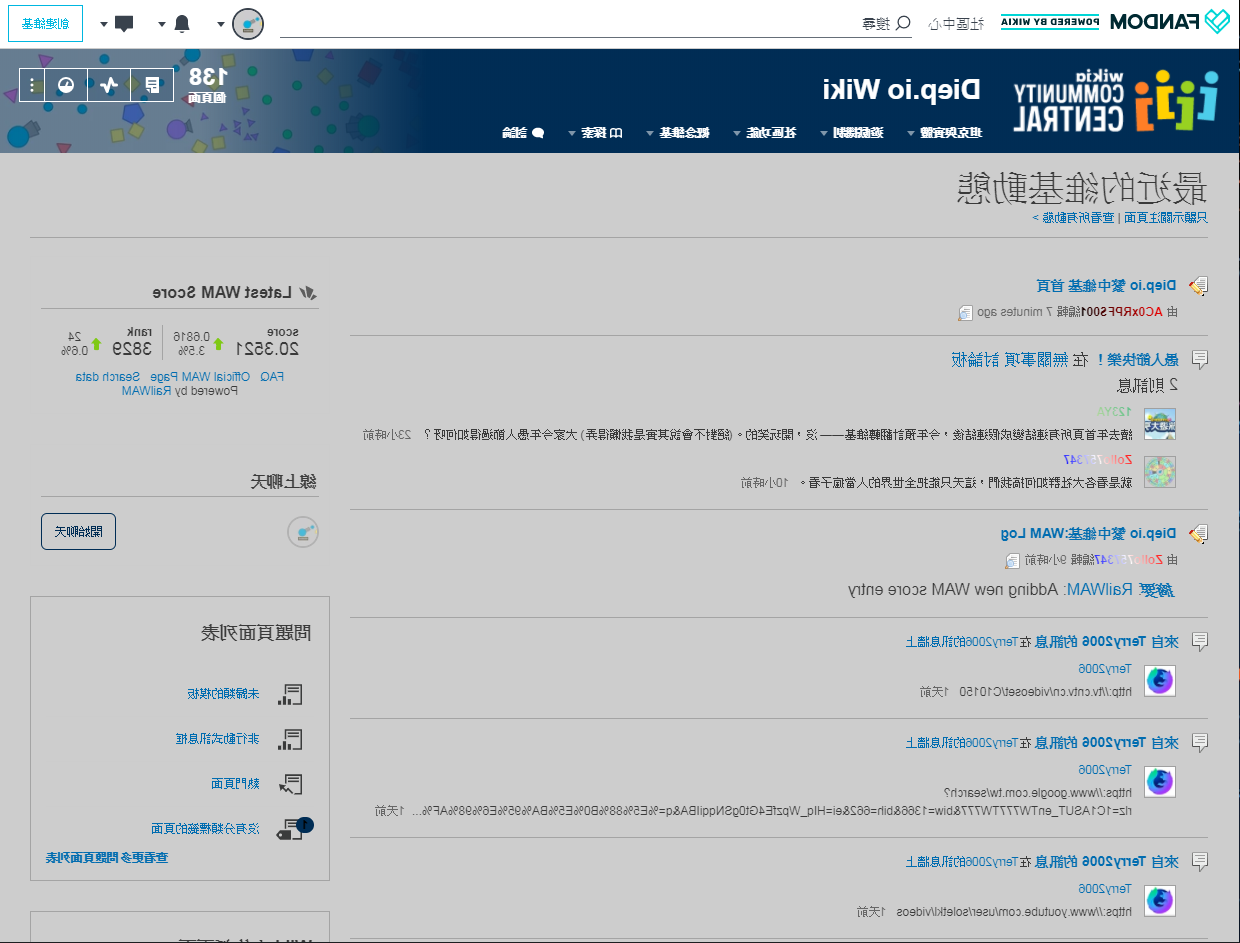Viewport: 1240px width, 943px height.
Task: Click the chat user avatar in 線上聊天
Action: point(303,532)
